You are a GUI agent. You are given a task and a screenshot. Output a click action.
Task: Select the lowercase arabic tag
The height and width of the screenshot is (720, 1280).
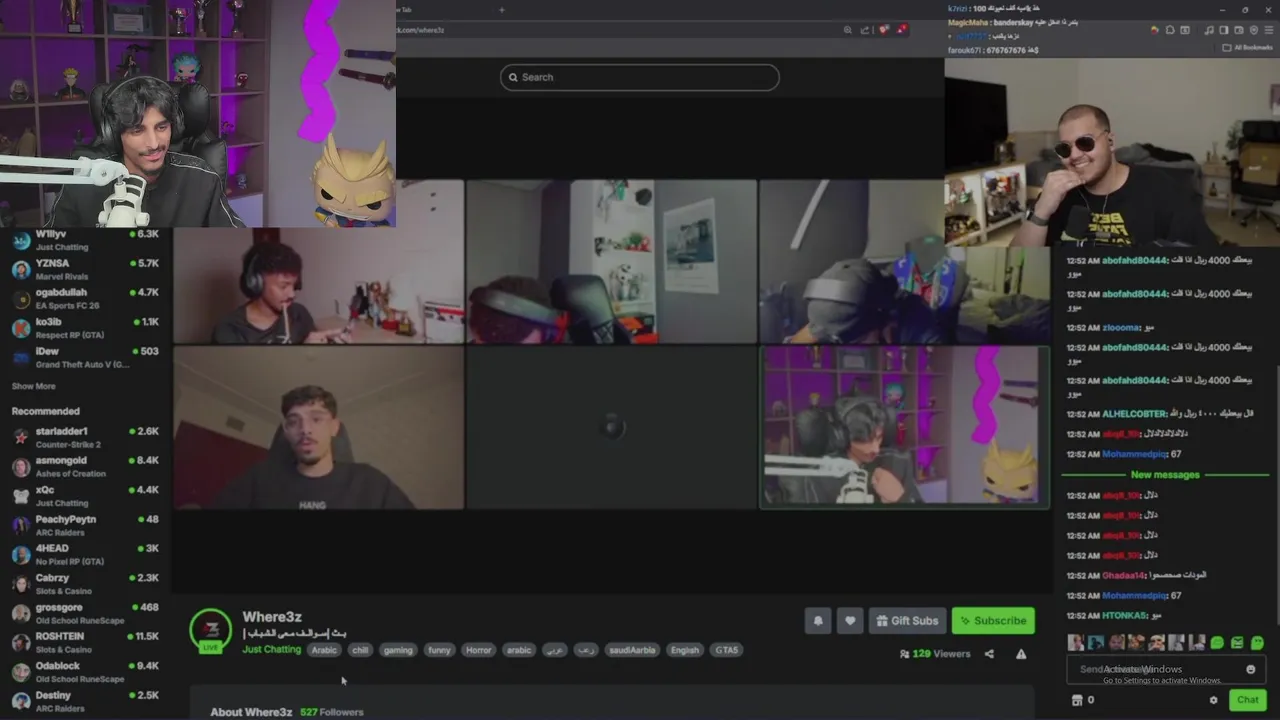tap(519, 650)
